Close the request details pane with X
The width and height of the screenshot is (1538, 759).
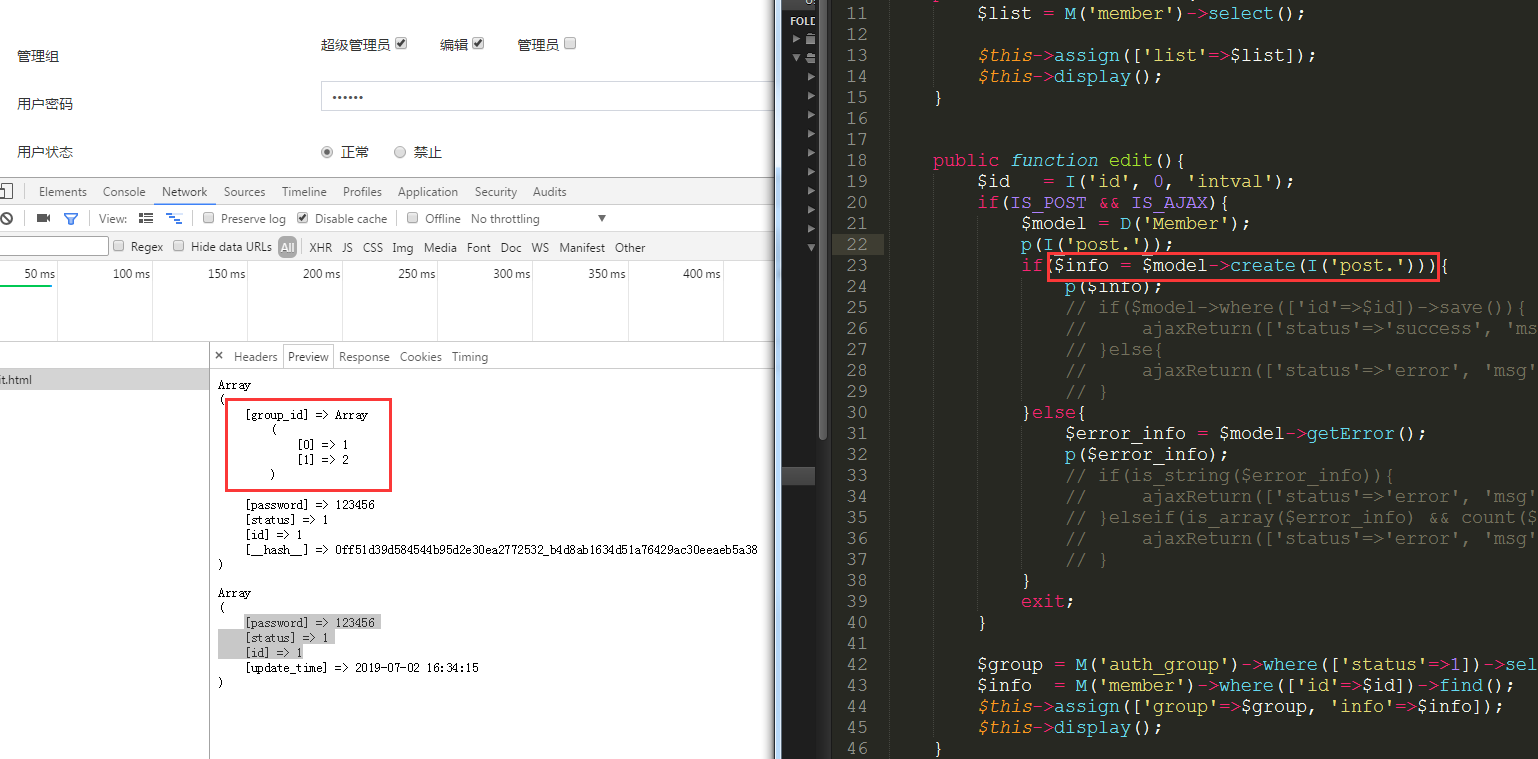[x=219, y=356]
